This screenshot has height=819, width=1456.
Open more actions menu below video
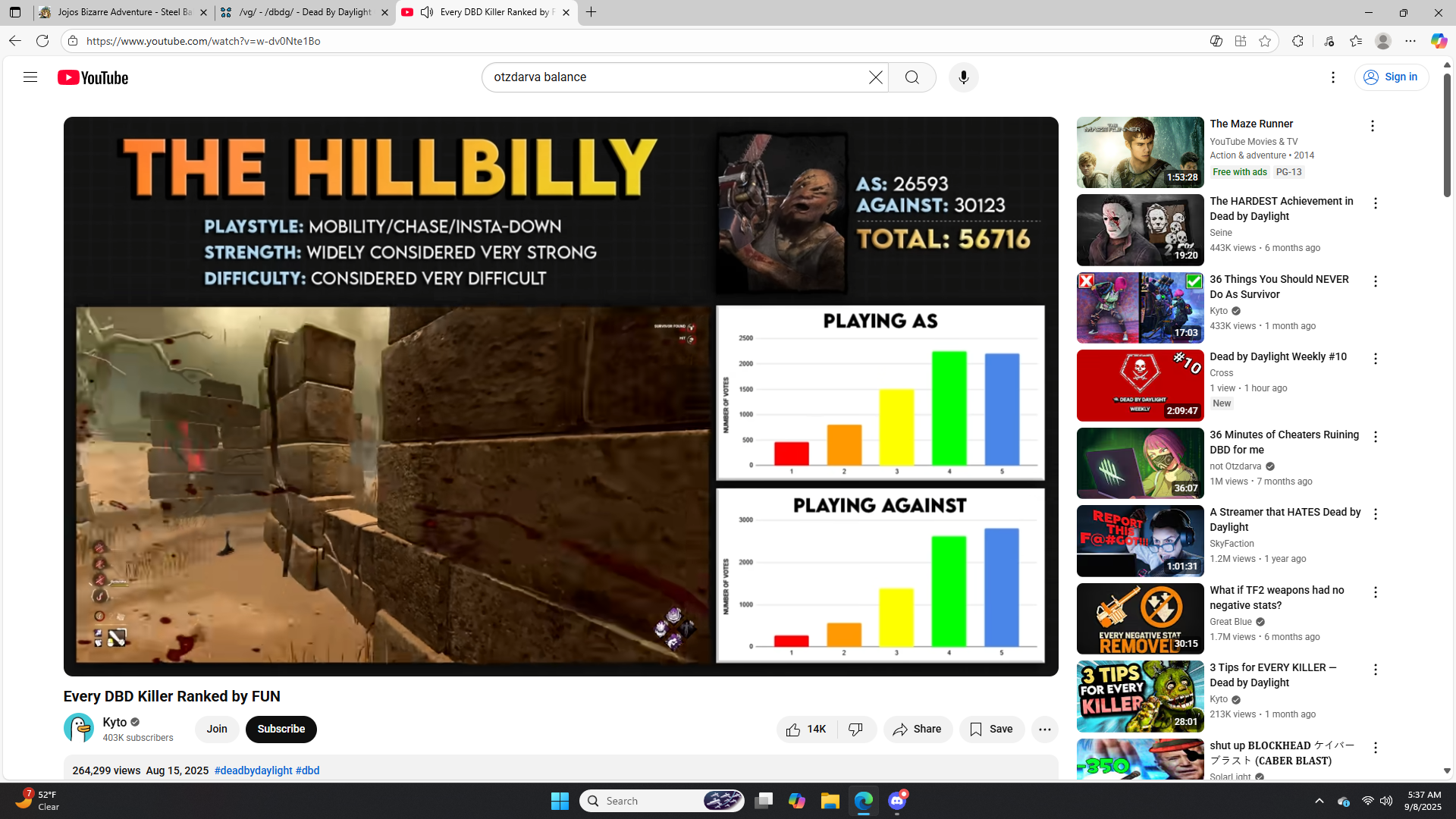1044,729
